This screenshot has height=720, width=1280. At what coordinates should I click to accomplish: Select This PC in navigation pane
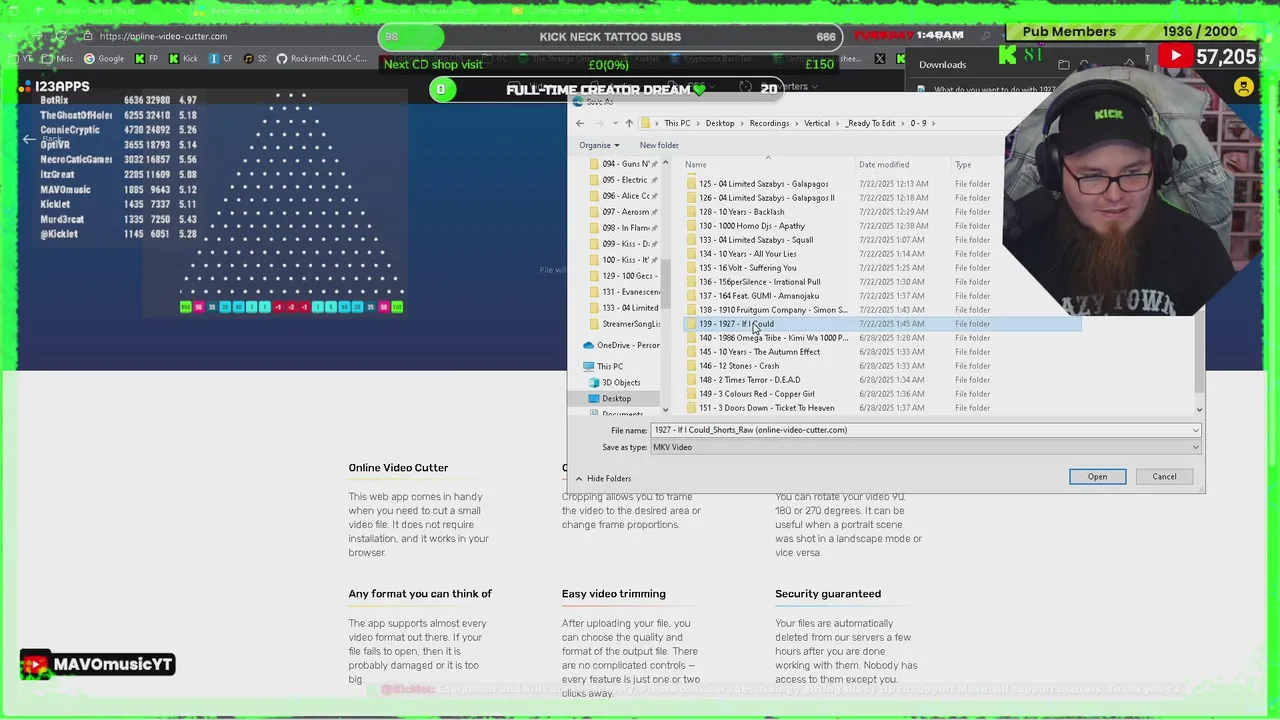pyautogui.click(x=603, y=366)
